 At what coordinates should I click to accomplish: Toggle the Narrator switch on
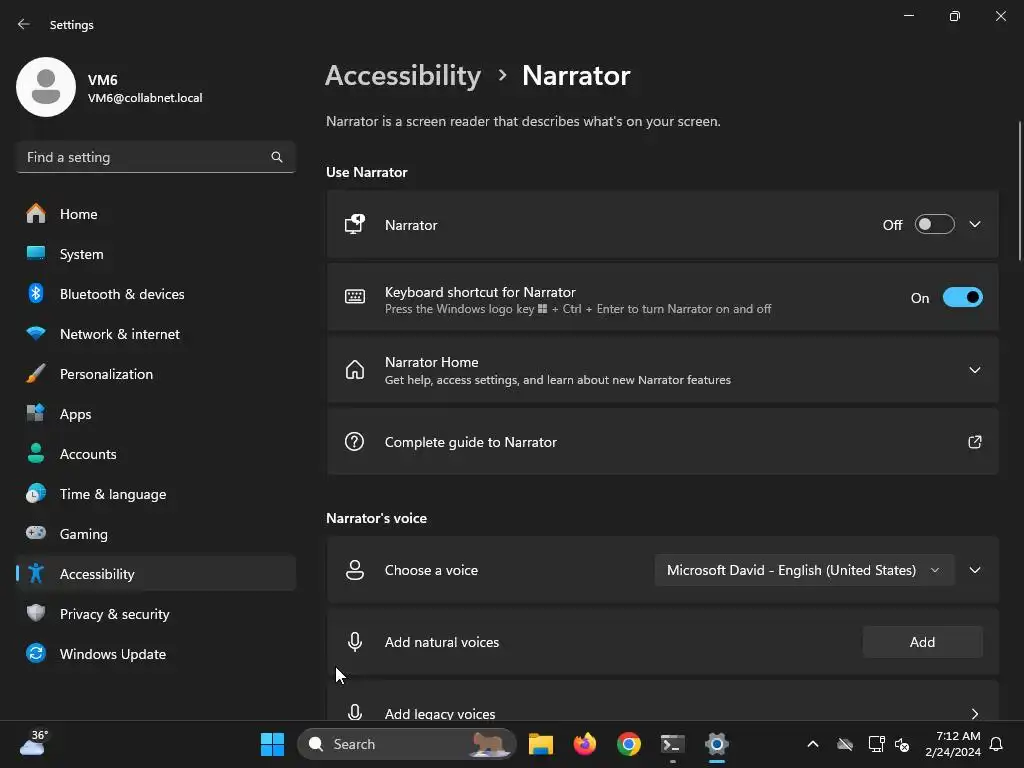935,225
